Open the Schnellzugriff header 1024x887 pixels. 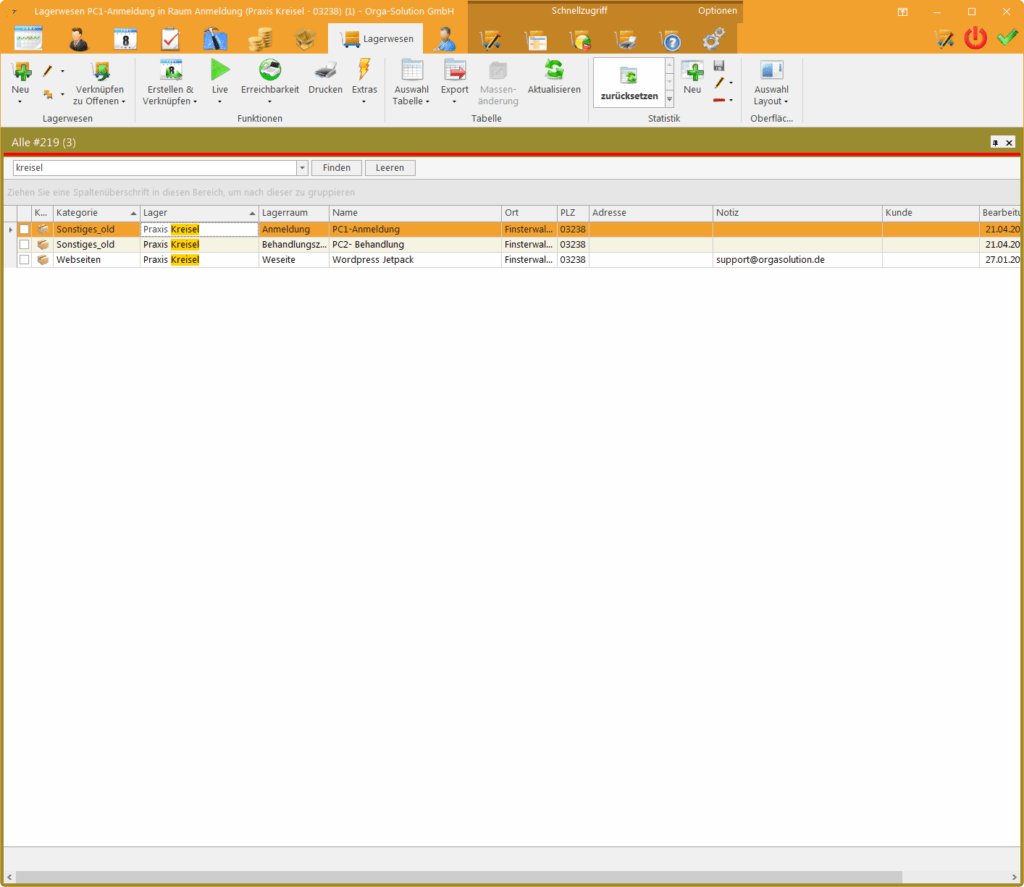(x=579, y=10)
